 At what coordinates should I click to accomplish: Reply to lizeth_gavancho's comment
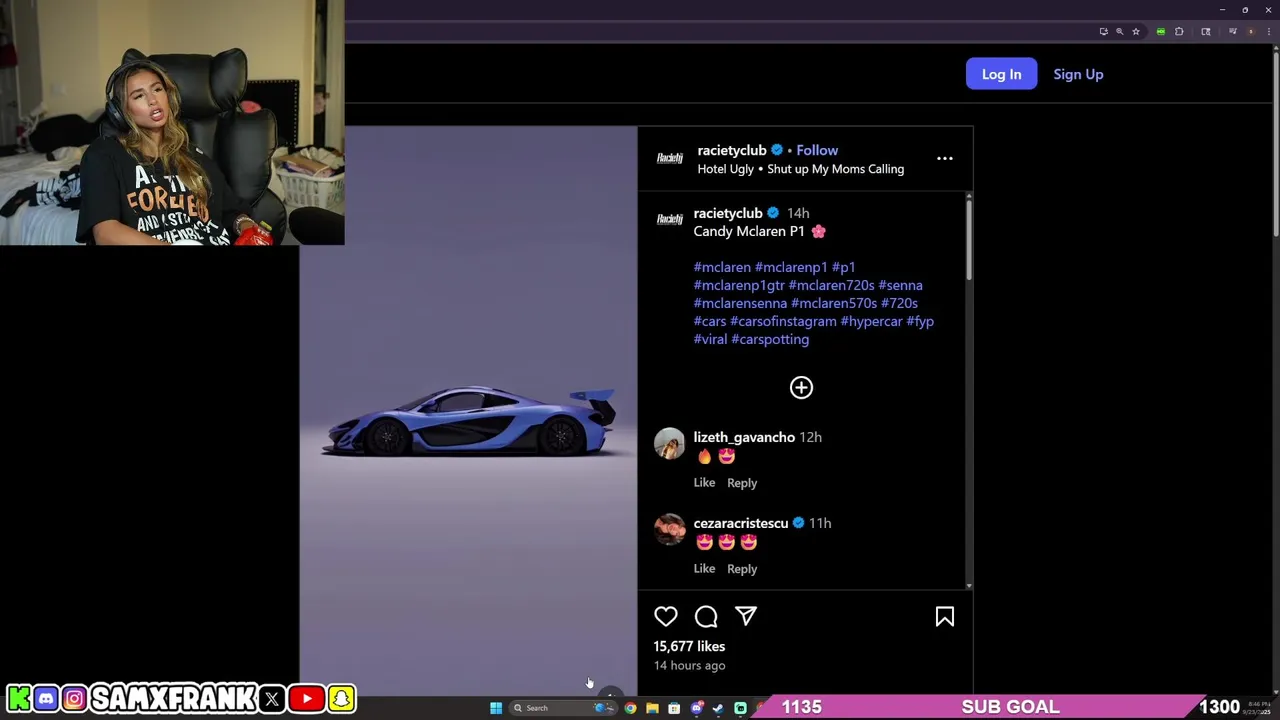click(742, 483)
